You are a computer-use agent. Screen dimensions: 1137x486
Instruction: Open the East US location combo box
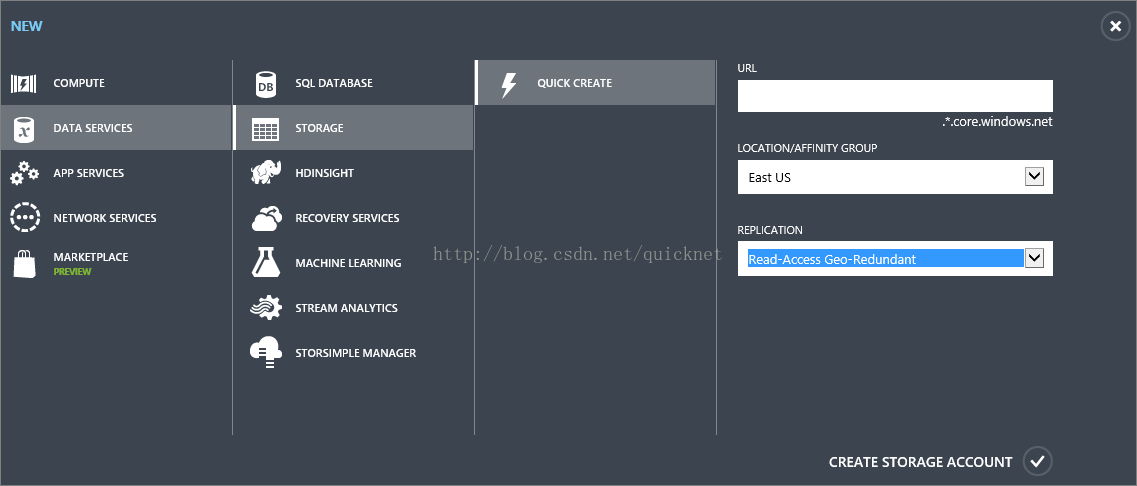pyautogui.click(x=895, y=177)
